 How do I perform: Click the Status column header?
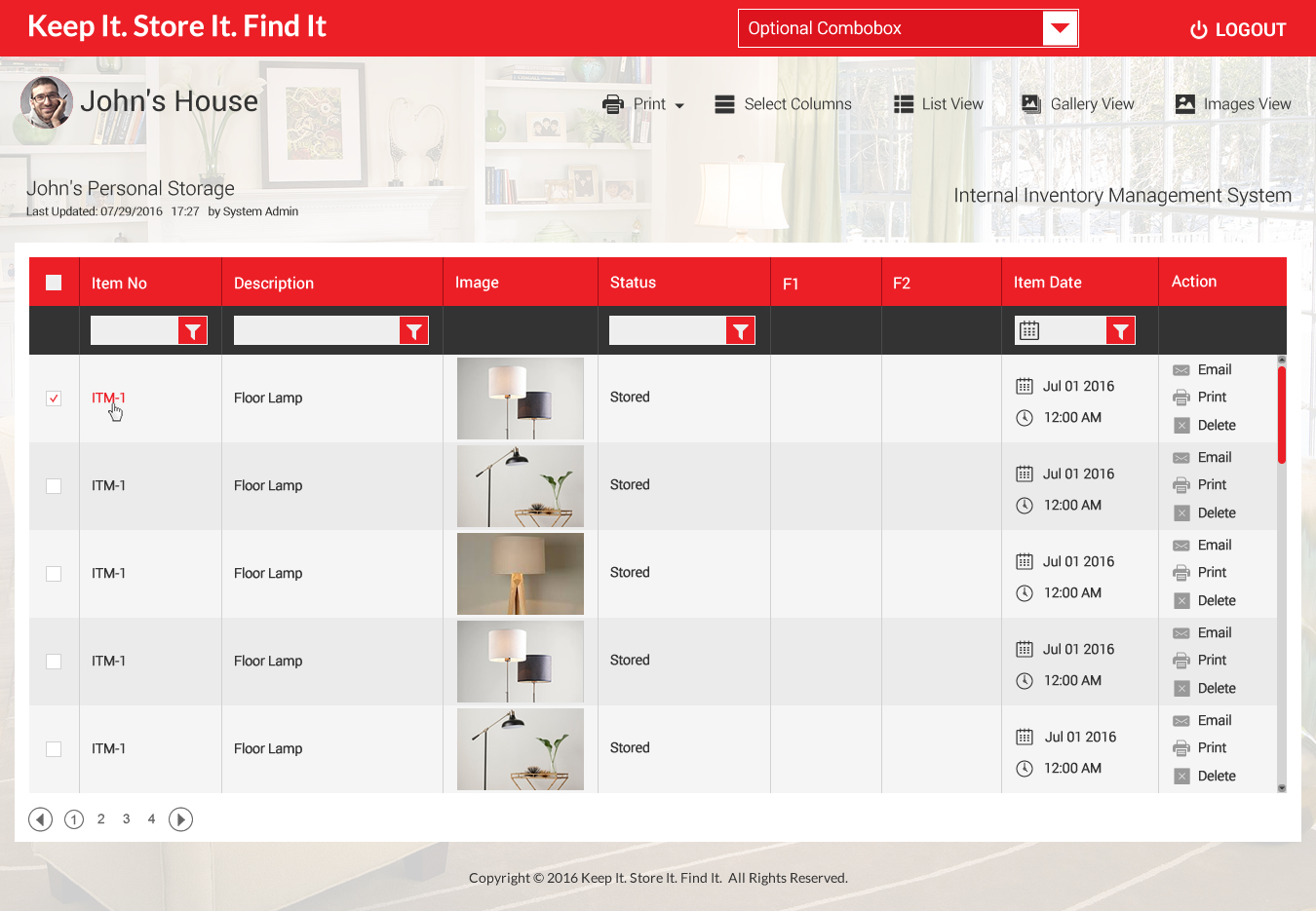[x=633, y=282]
